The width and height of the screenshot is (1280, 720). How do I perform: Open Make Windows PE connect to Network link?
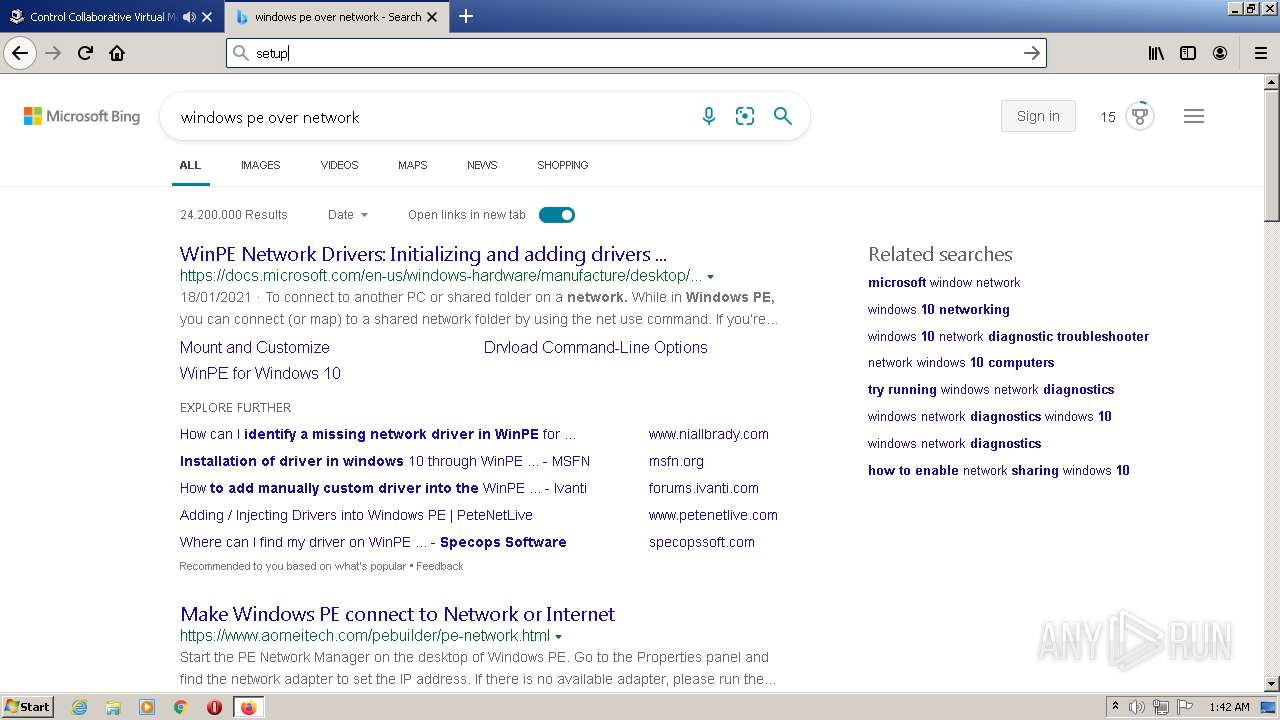[397, 614]
